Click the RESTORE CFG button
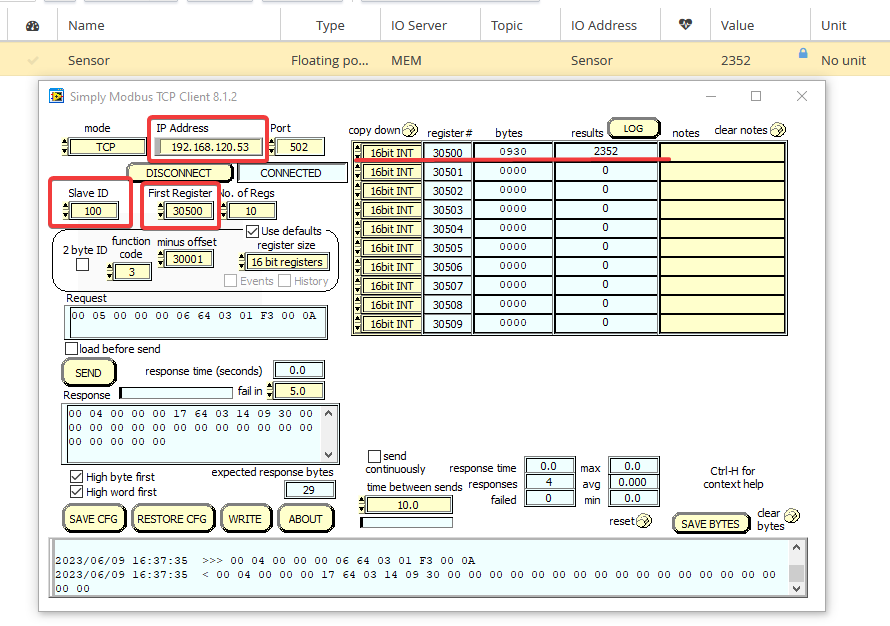The height and width of the screenshot is (626, 890). coord(172,519)
